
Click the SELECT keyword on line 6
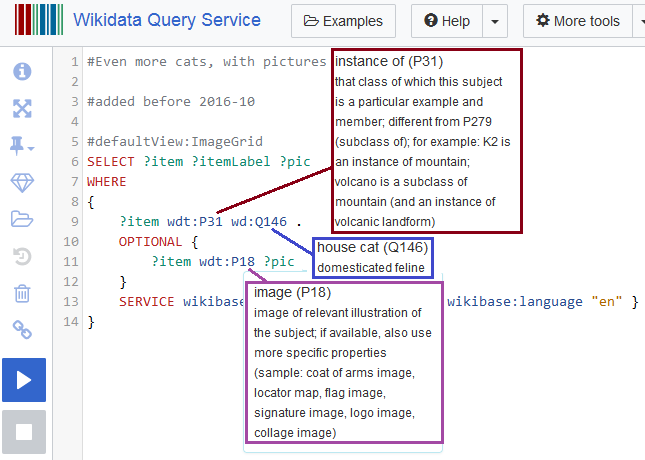(111, 161)
